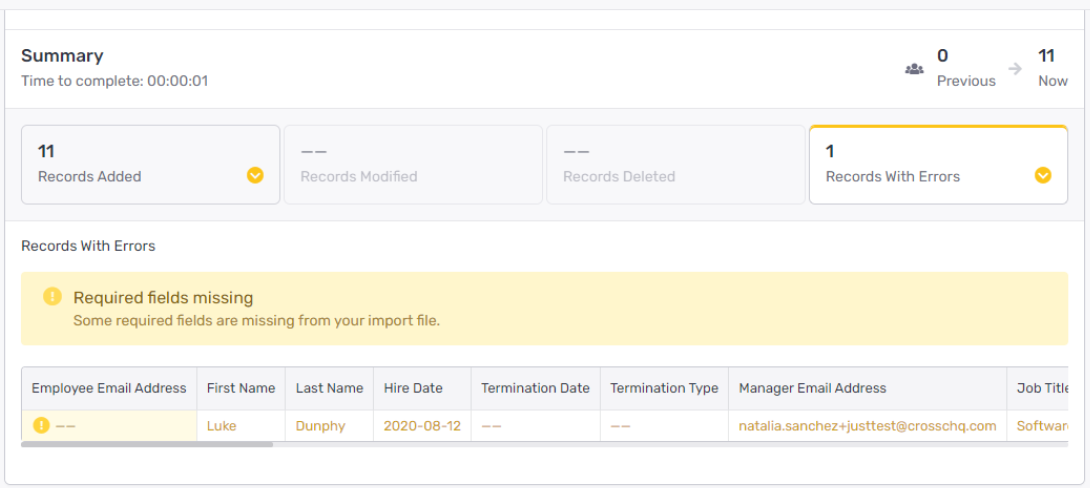Select the Records Added card
The height and width of the screenshot is (488, 1090).
[x=151, y=165]
